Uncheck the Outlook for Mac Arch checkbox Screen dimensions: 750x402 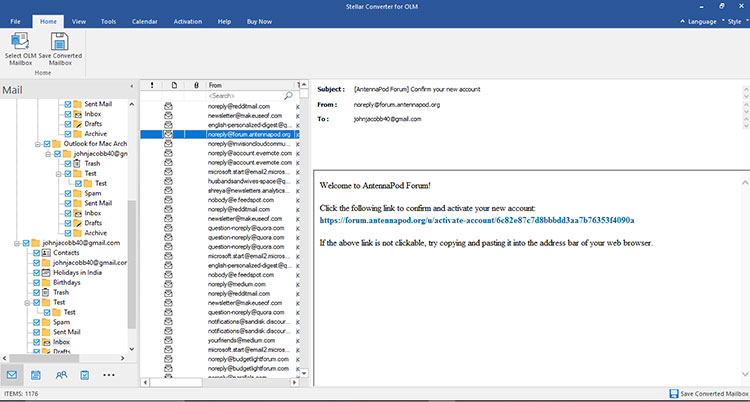coord(47,144)
